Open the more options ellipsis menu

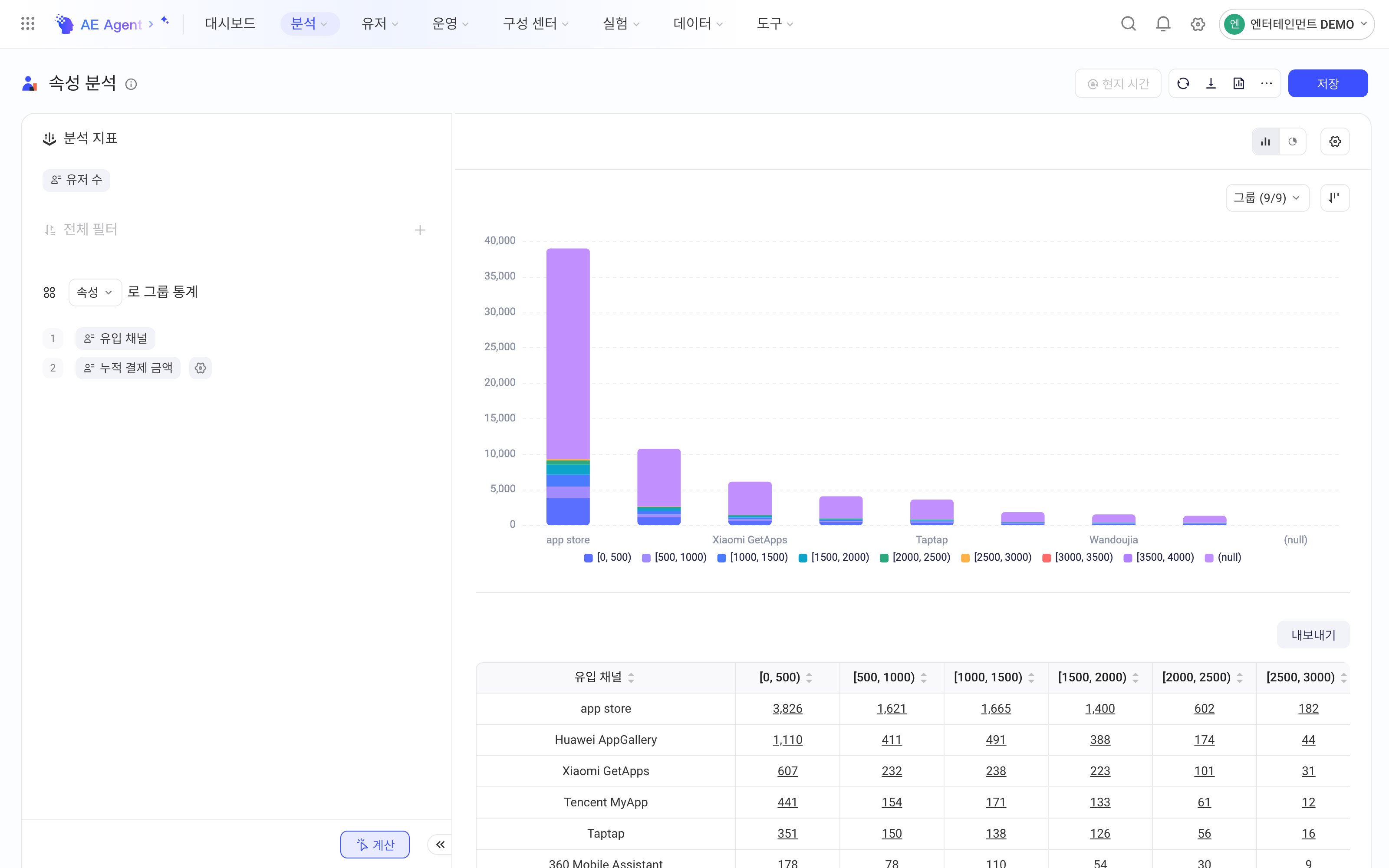1266,84
